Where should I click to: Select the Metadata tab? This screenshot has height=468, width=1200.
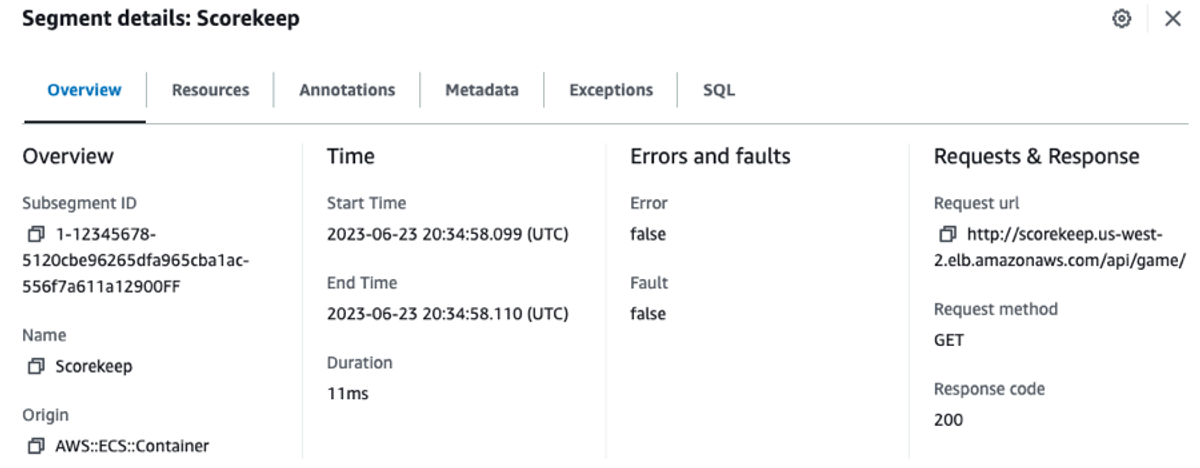pos(482,90)
